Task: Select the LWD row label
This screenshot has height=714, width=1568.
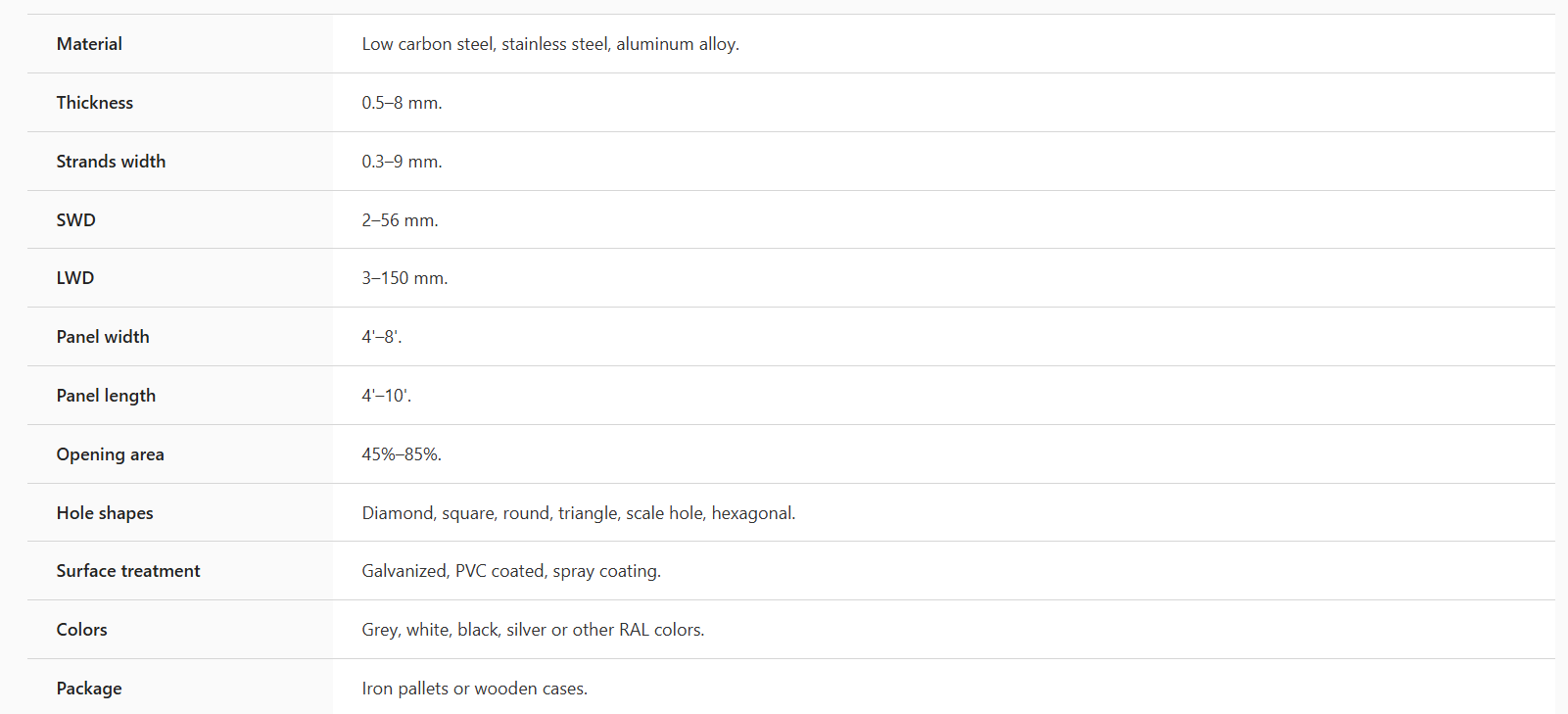Action: pyautogui.click(x=74, y=278)
